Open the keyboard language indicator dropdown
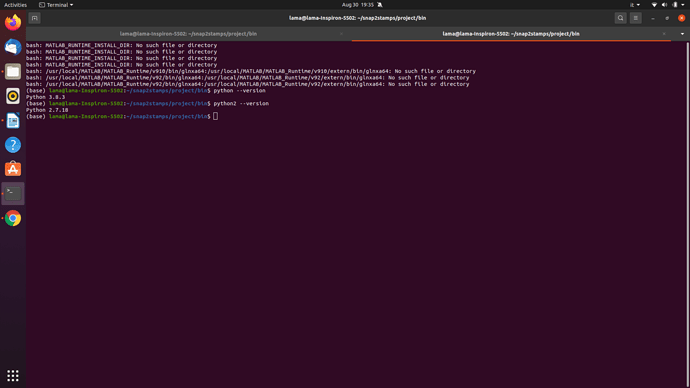The width and height of the screenshot is (690, 388). pos(635,5)
